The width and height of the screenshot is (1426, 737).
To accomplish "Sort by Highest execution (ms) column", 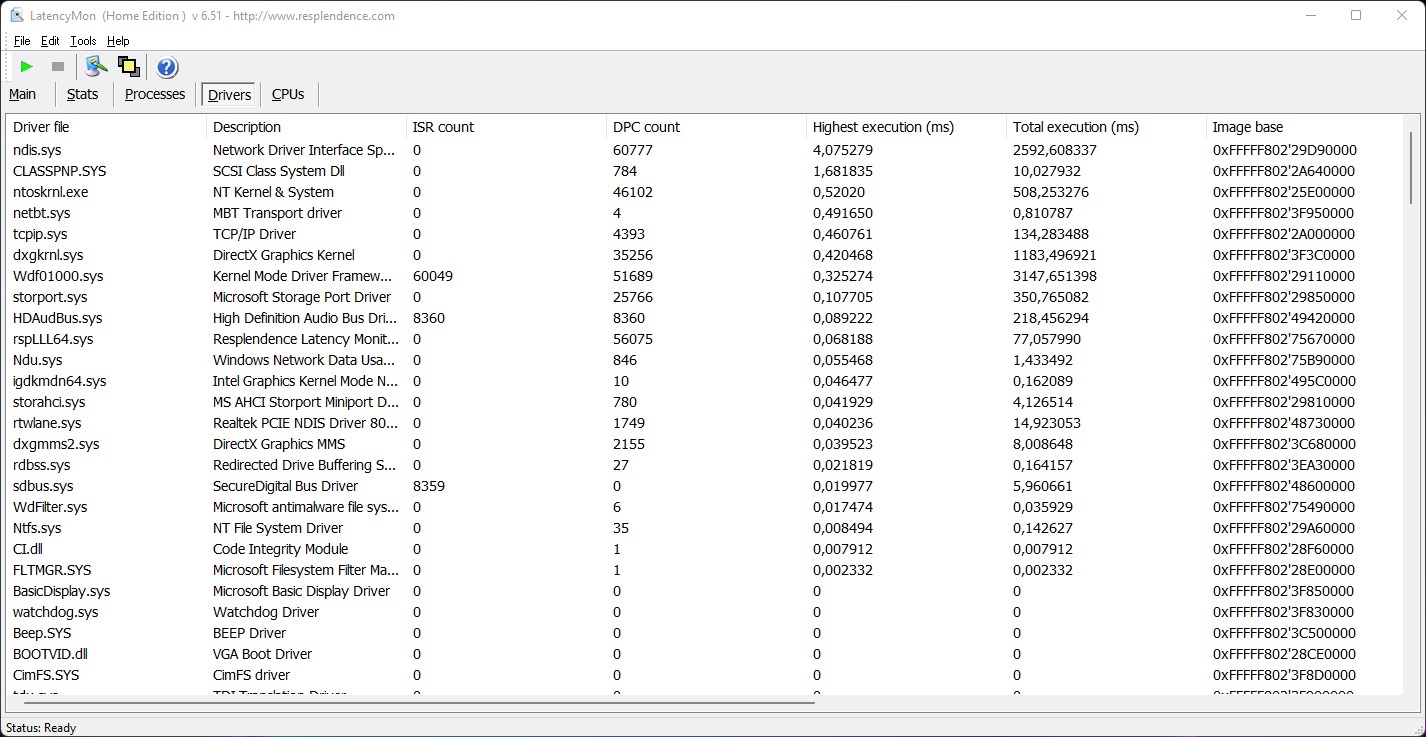I will [x=883, y=127].
